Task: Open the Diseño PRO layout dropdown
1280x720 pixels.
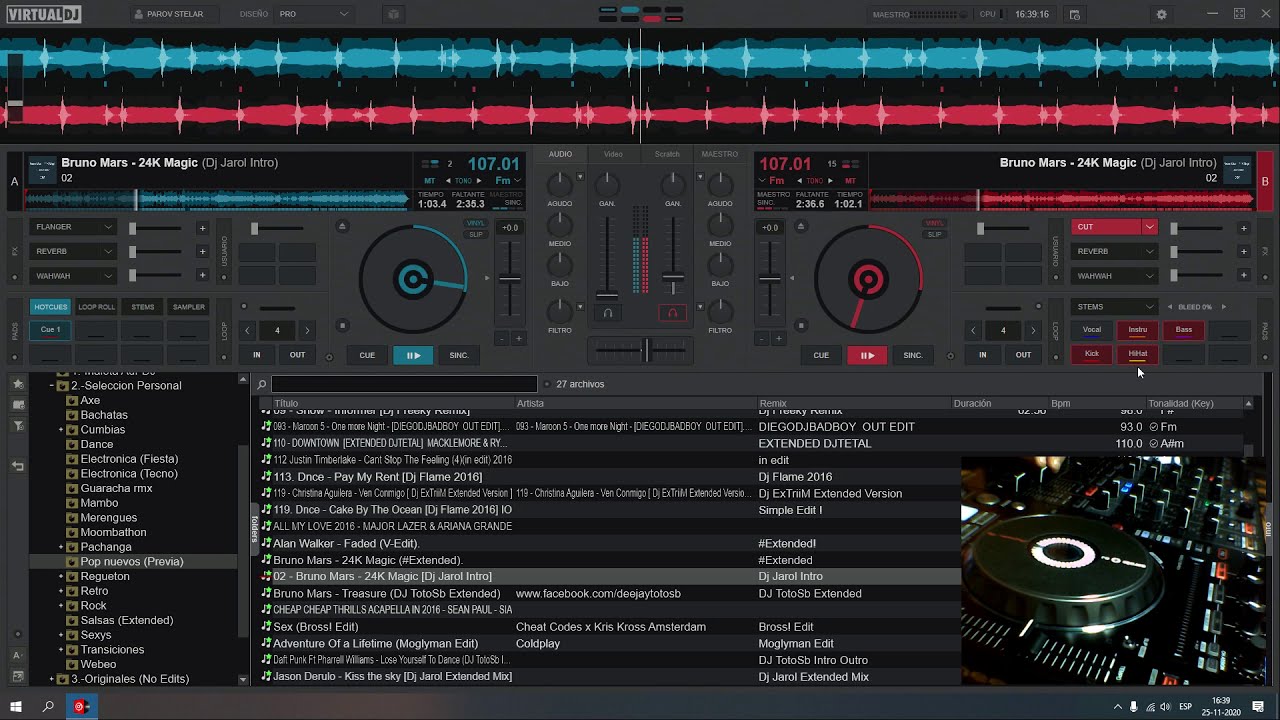Action: point(314,14)
